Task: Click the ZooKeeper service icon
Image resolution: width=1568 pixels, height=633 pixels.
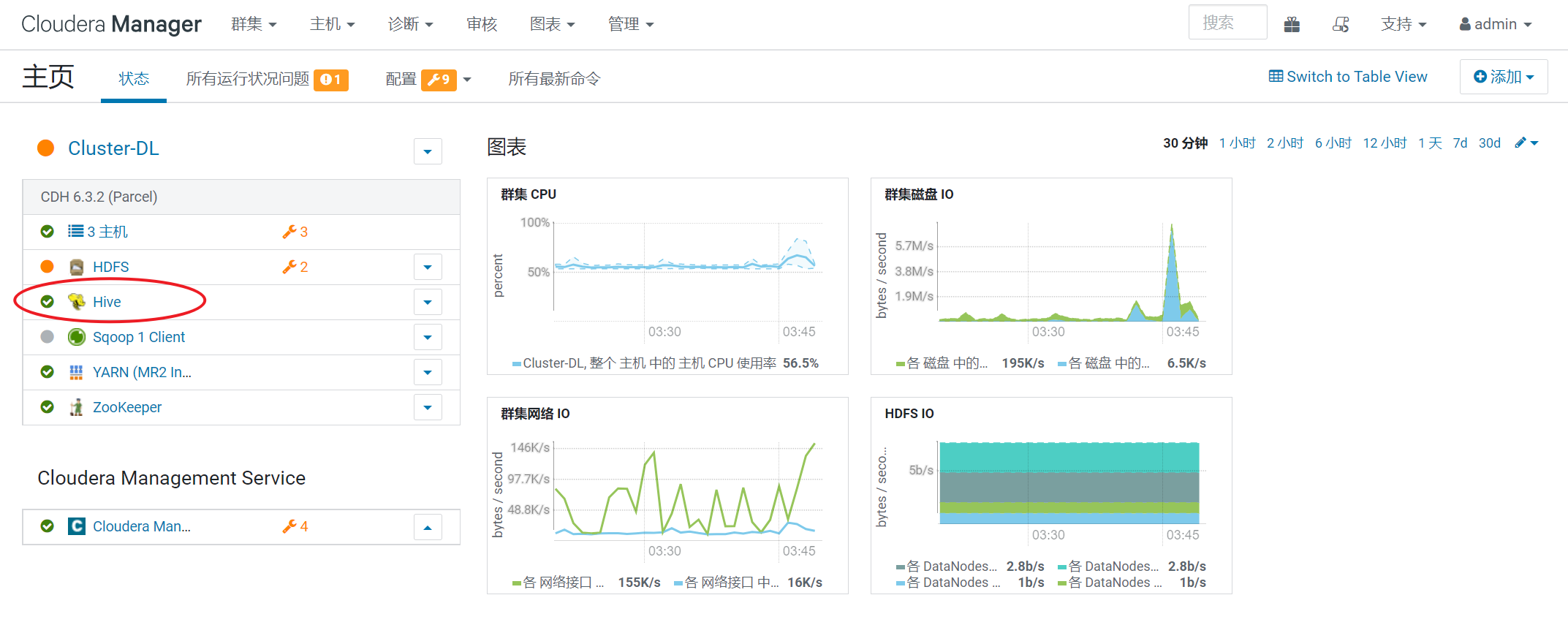Action: tap(76, 407)
